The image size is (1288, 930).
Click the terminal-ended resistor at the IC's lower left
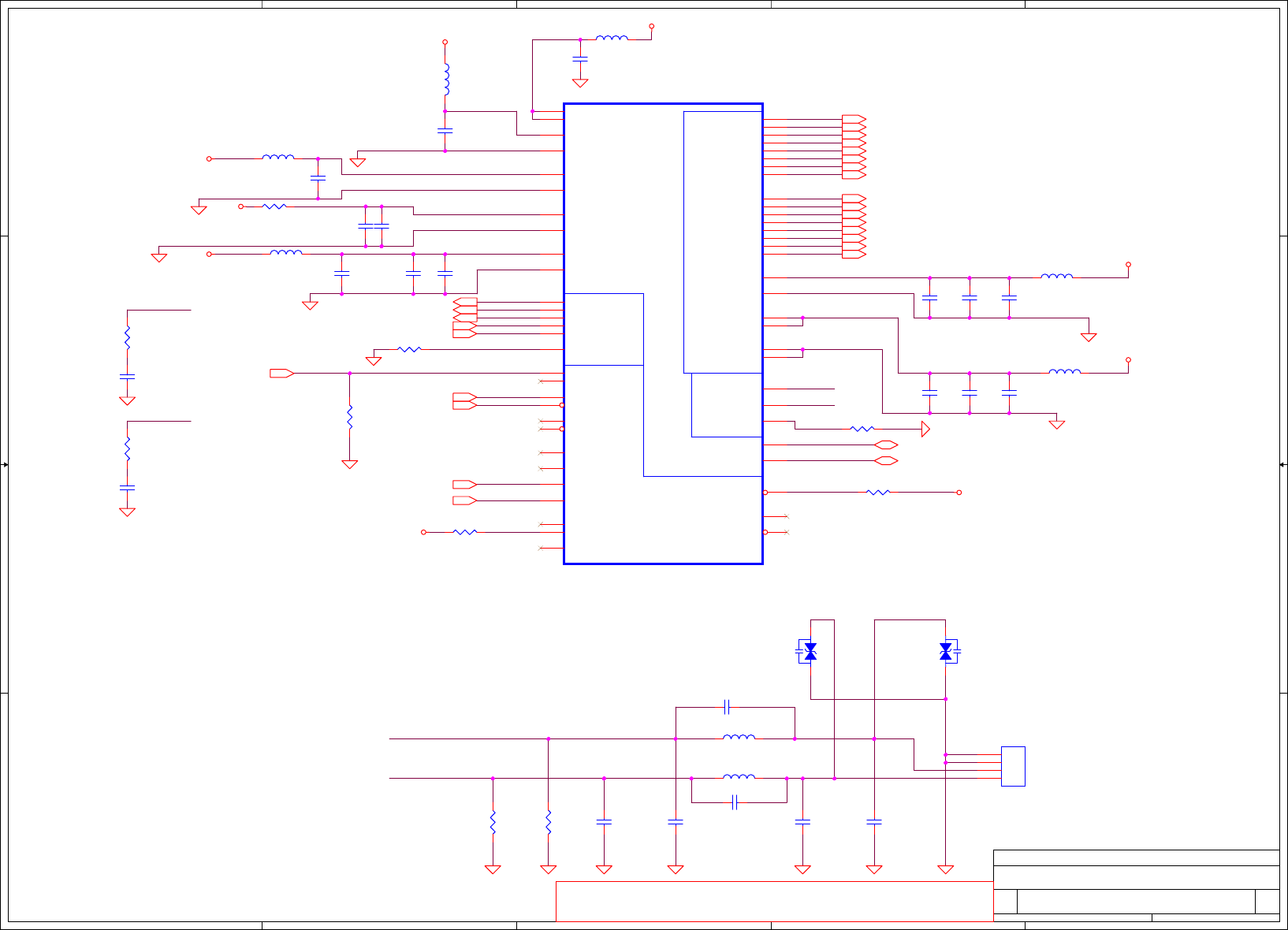click(465, 532)
